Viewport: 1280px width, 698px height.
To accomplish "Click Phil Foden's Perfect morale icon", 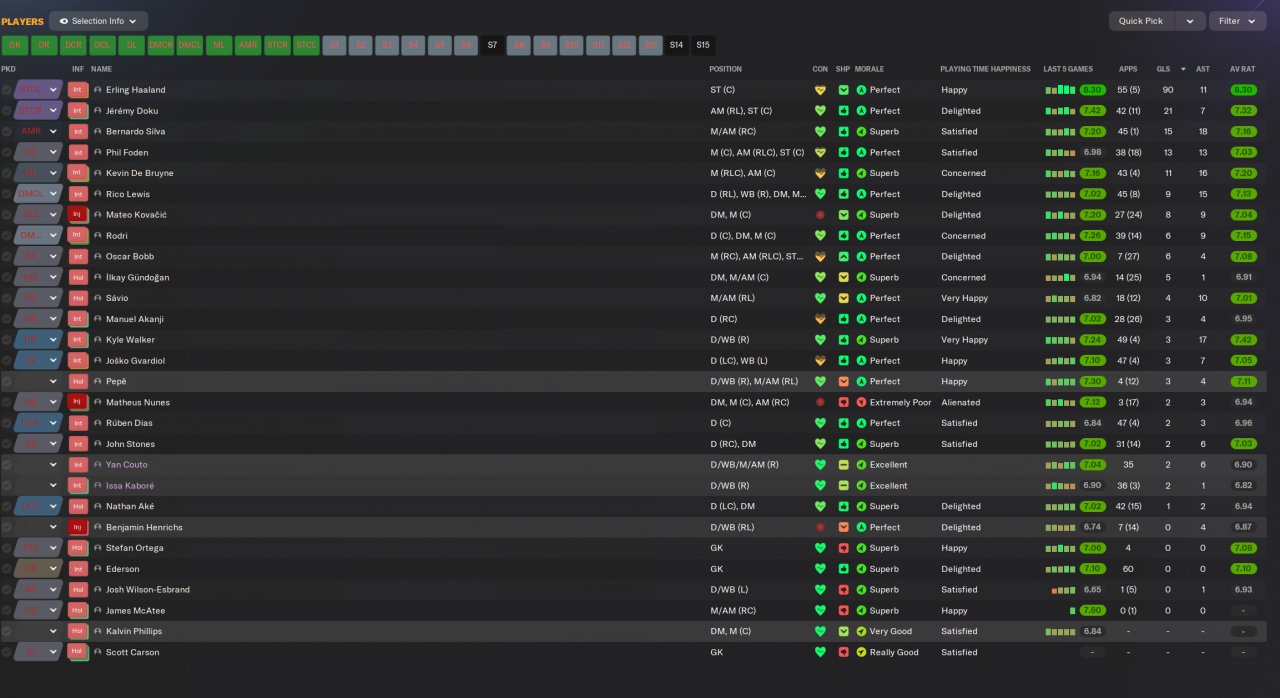I will tap(861, 152).
